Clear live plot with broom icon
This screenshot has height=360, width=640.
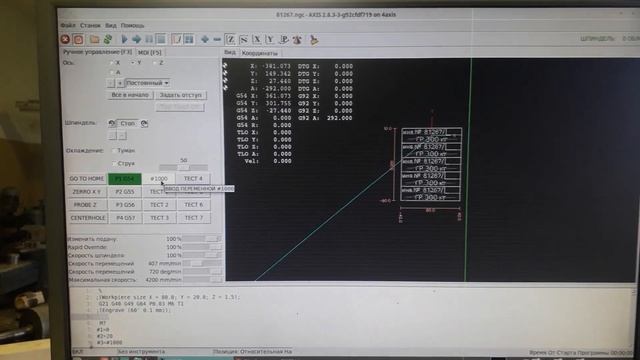click(x=314, y=39)
